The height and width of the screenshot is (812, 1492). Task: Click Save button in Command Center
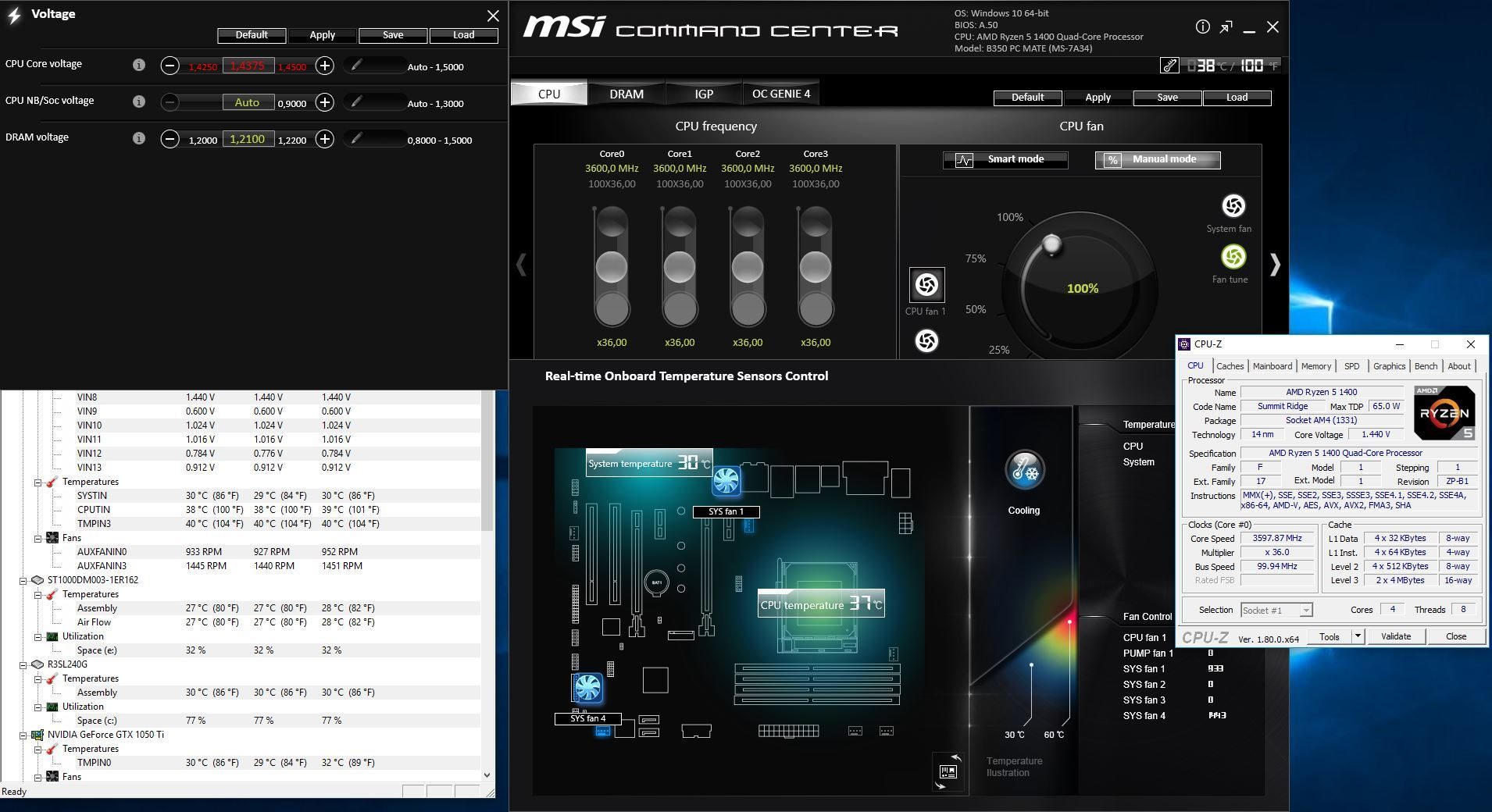(1167, 98)
